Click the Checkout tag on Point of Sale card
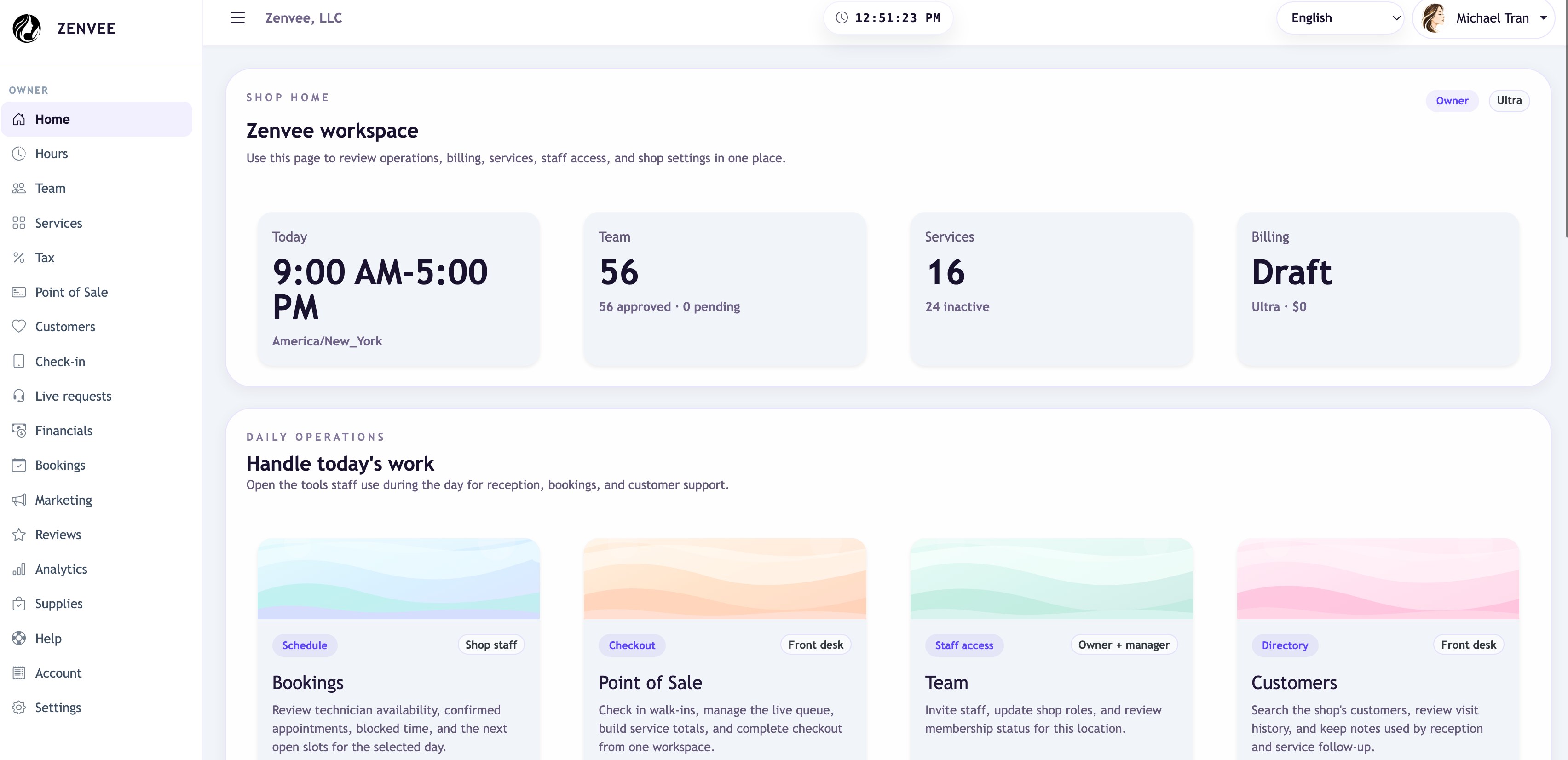Image resolution: width=1568 pixels, height=760 pixels. tap(632, 645)
